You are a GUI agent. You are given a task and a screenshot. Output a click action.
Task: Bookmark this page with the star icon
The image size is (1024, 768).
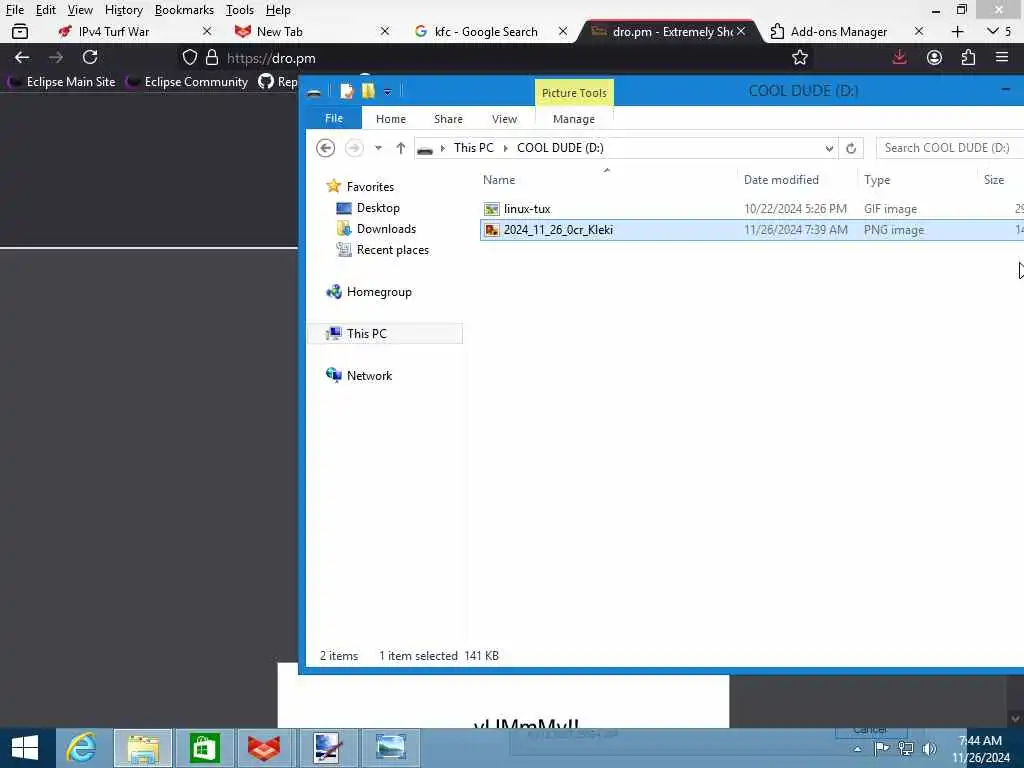pyautogui.click(x=799, y=57)
